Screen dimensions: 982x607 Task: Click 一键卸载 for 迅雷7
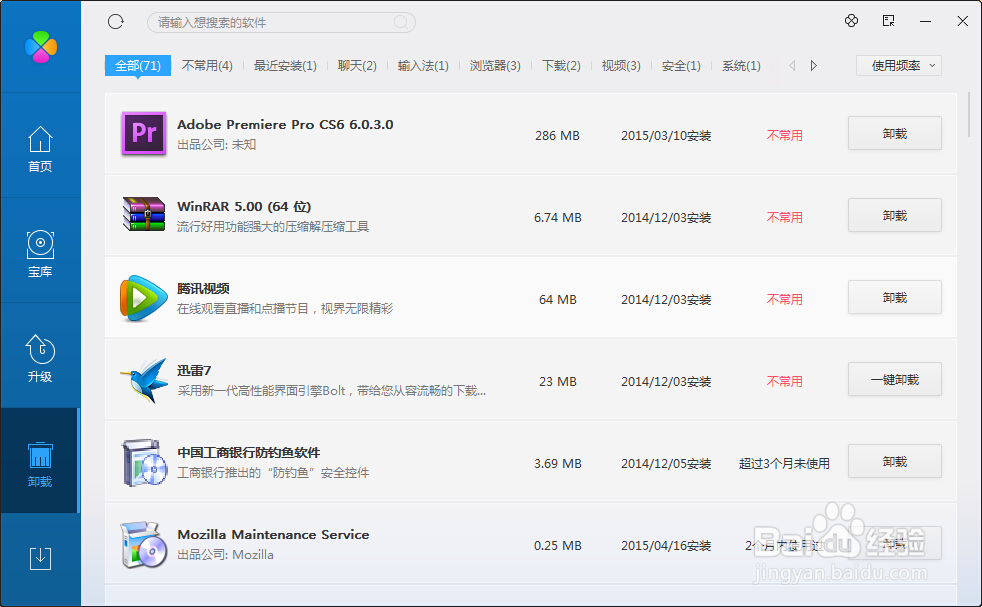coord(894,379)
